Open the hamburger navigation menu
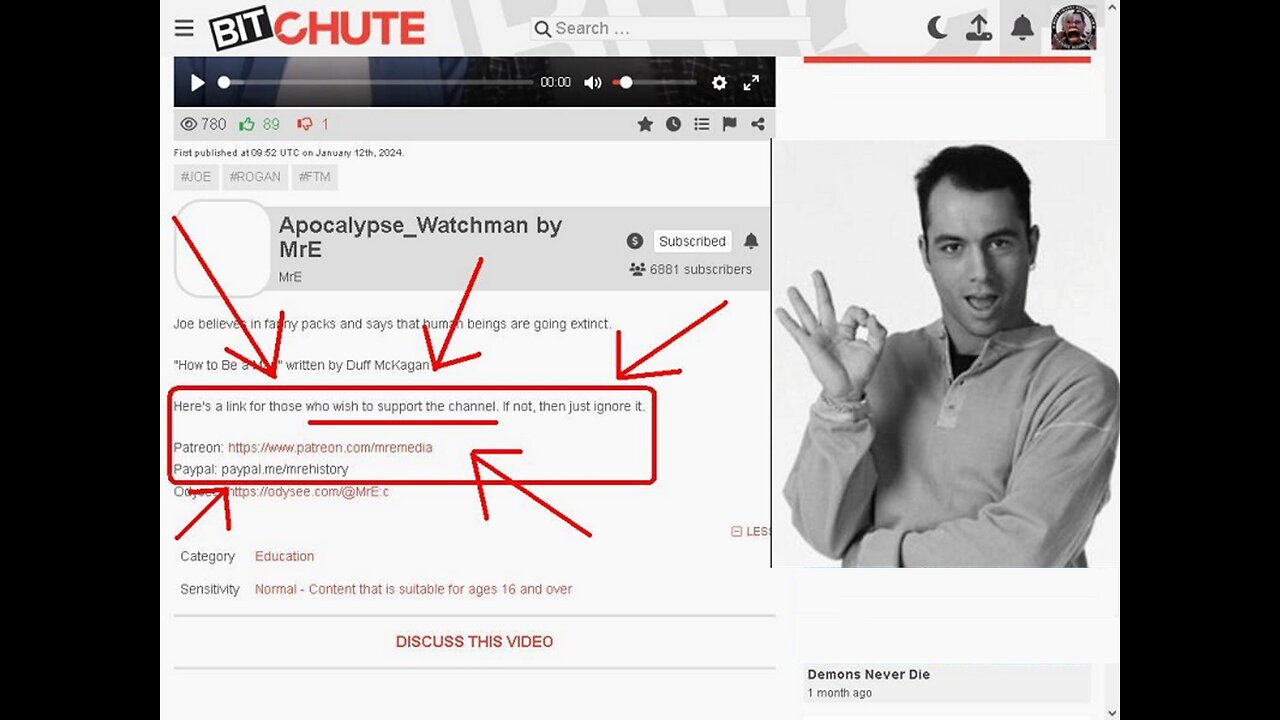 184,28
